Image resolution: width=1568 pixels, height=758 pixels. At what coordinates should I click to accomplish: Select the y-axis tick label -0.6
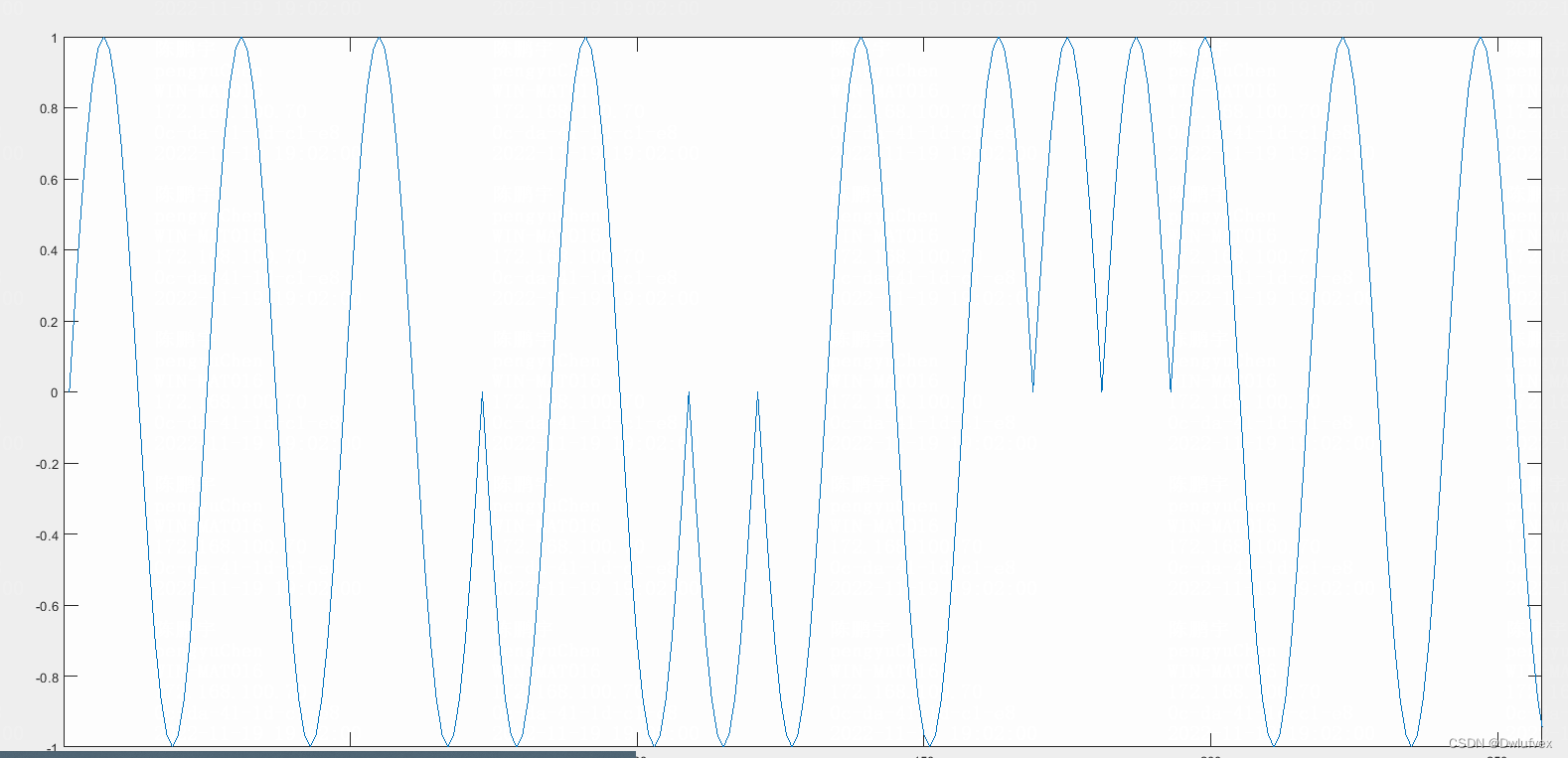click(x=47, y=606)
